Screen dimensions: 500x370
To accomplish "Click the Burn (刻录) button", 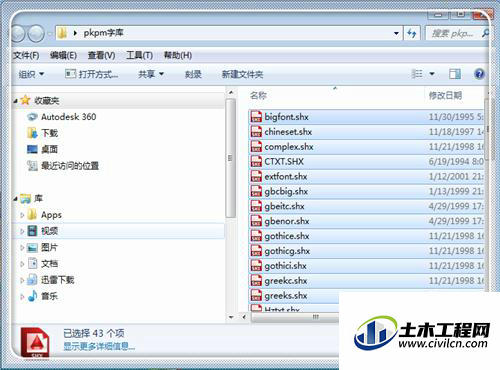I will coord(193,74).
